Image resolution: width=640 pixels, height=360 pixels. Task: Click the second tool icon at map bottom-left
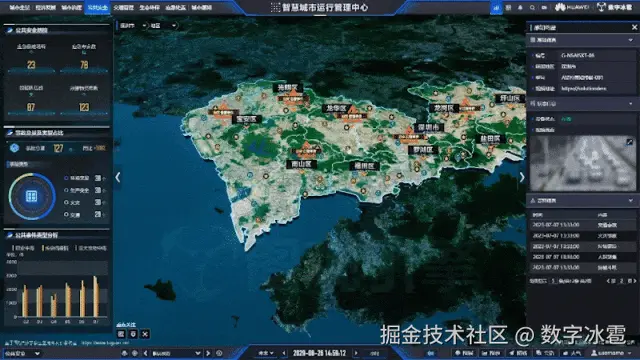[x=133, y=334]
